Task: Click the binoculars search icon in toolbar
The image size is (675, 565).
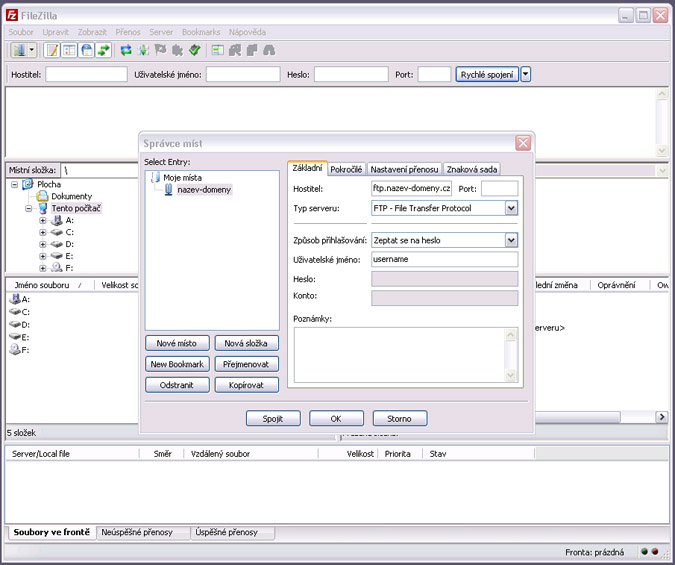Action: point(269,49)
